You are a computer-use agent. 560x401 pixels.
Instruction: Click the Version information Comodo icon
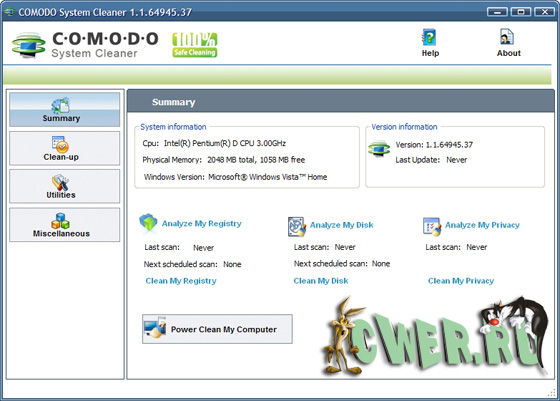tap(379, 149)
